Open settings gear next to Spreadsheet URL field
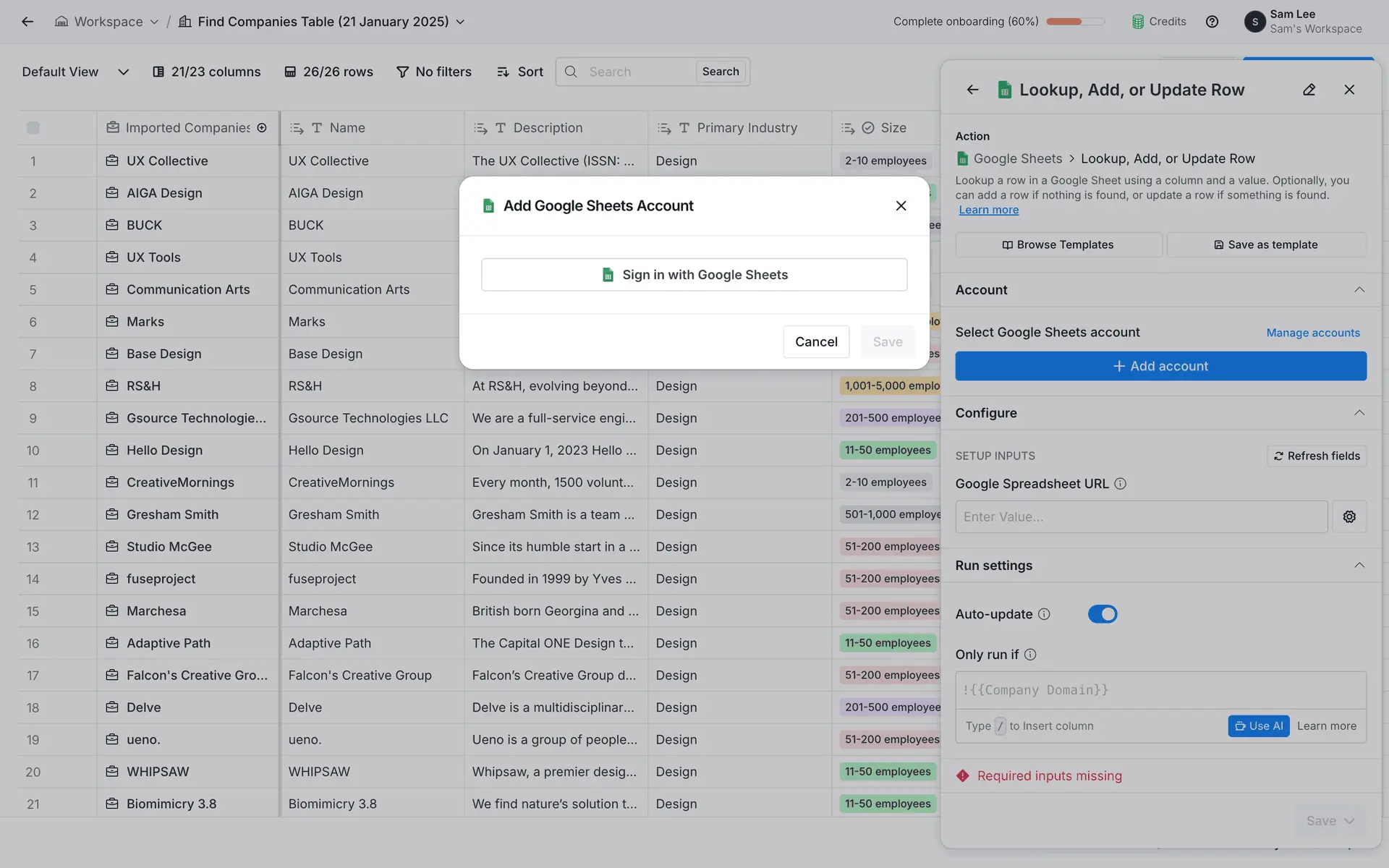 (1348, 516)
